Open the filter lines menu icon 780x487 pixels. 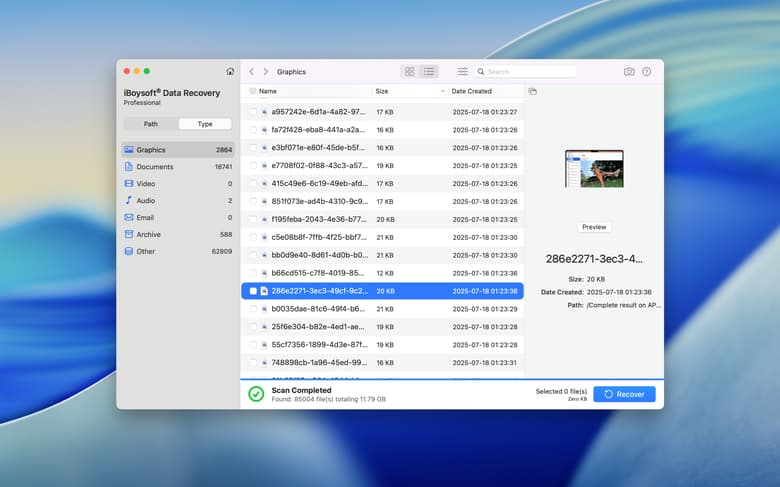(463, 72)
